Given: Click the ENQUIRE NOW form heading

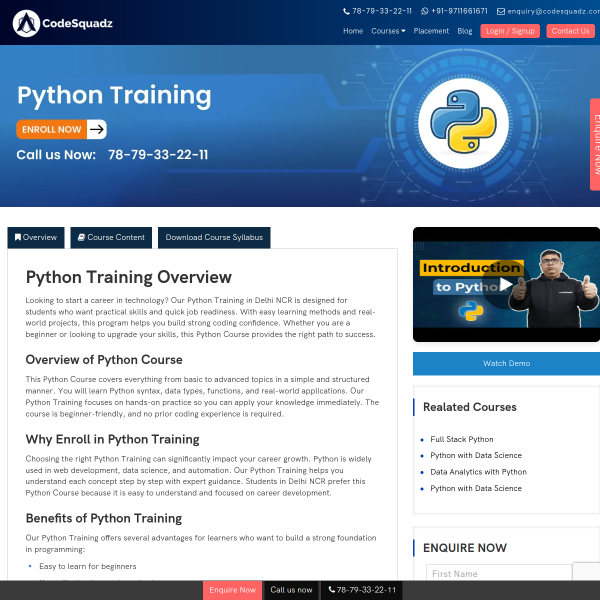Looking at the screenshot, I should point(465,548).
